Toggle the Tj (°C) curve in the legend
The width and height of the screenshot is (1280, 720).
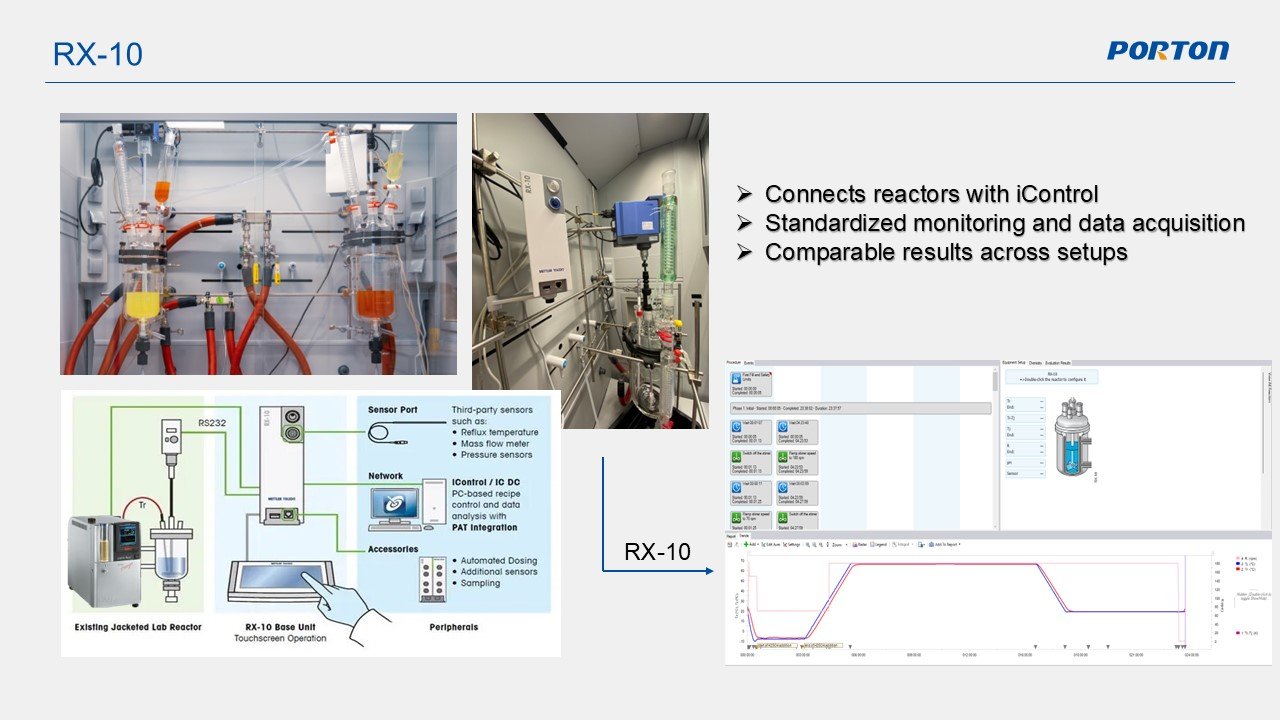click(1250, 565)
